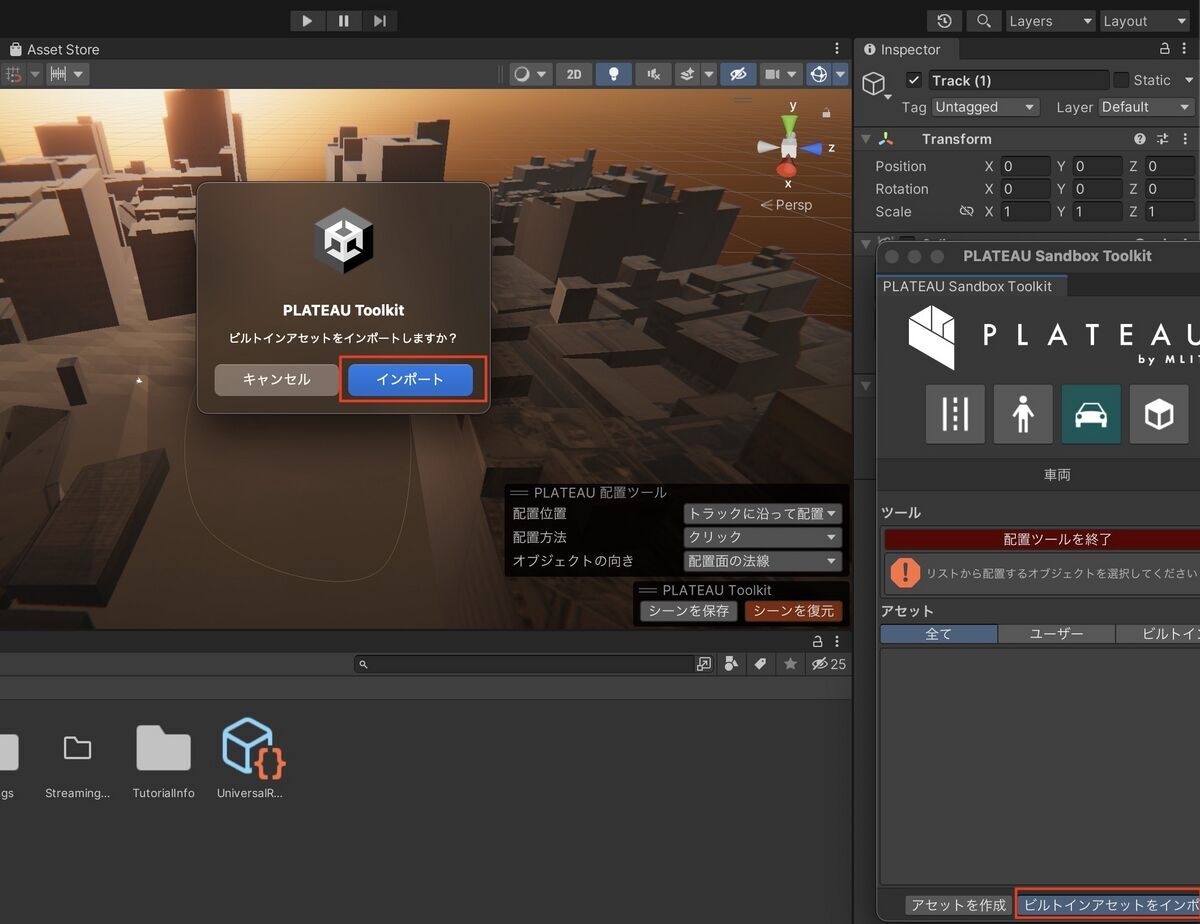The image size is (1200, 924).
Task: Toggle grid snapping icon in Scene toolbar
Action: point(13,74)
